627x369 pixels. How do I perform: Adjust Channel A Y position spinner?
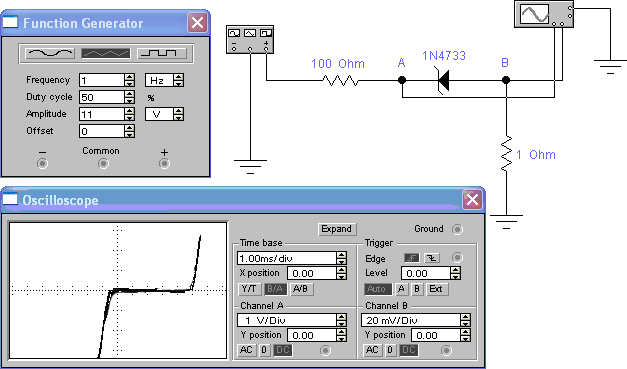coord(341,335)
